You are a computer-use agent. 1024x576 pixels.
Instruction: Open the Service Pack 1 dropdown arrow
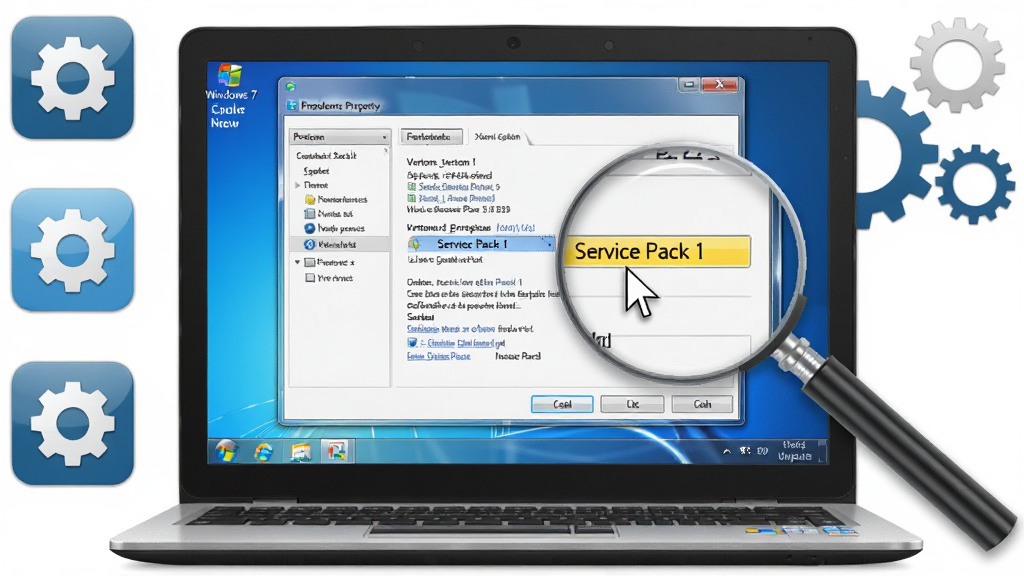tap(549, 244)
